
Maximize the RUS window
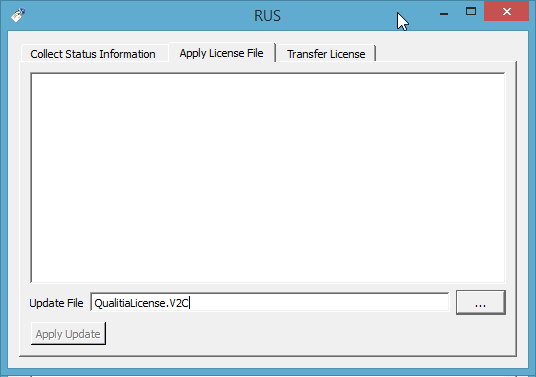[471, 12]
